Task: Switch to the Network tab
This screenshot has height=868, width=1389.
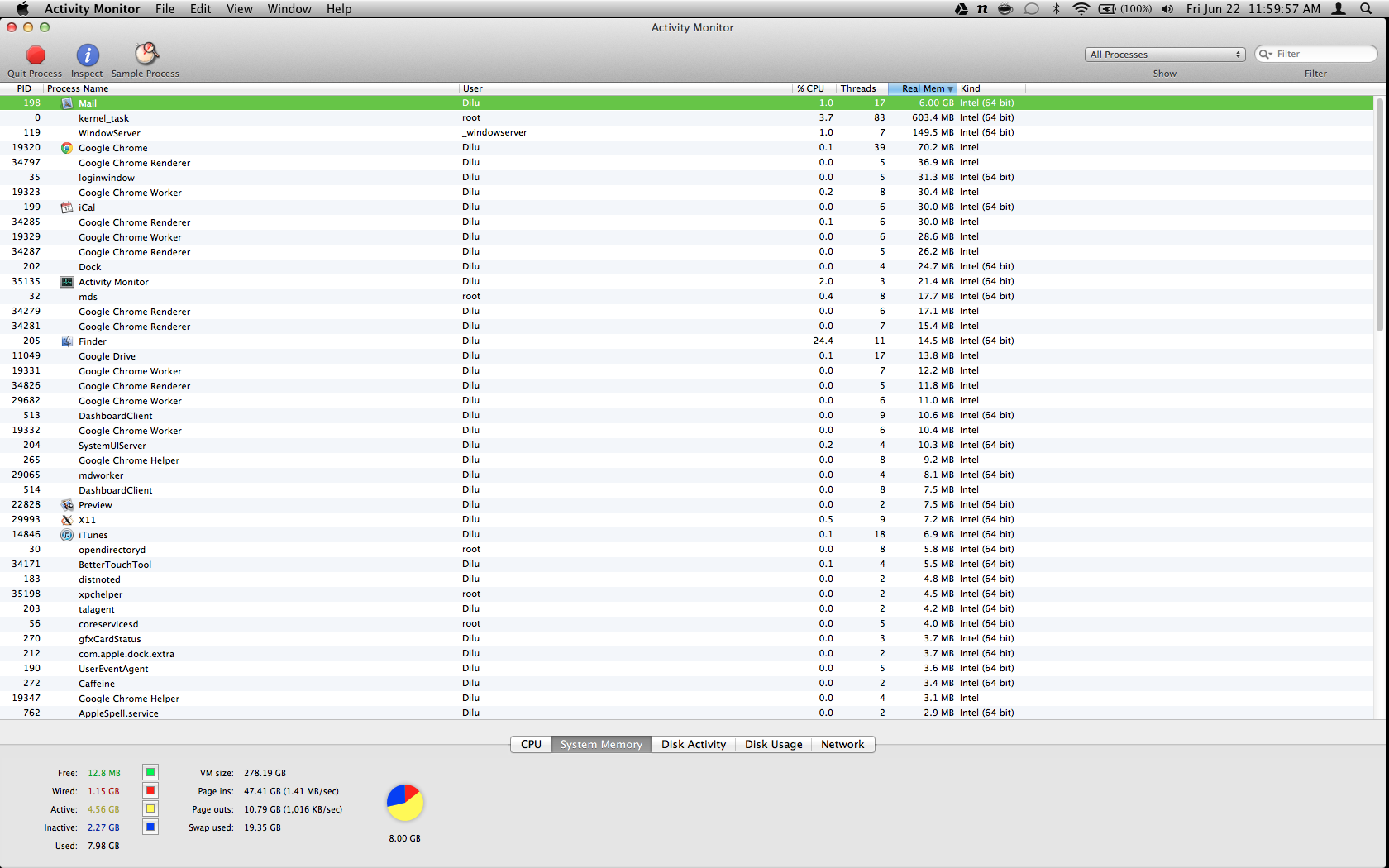Action: (842, 744)
